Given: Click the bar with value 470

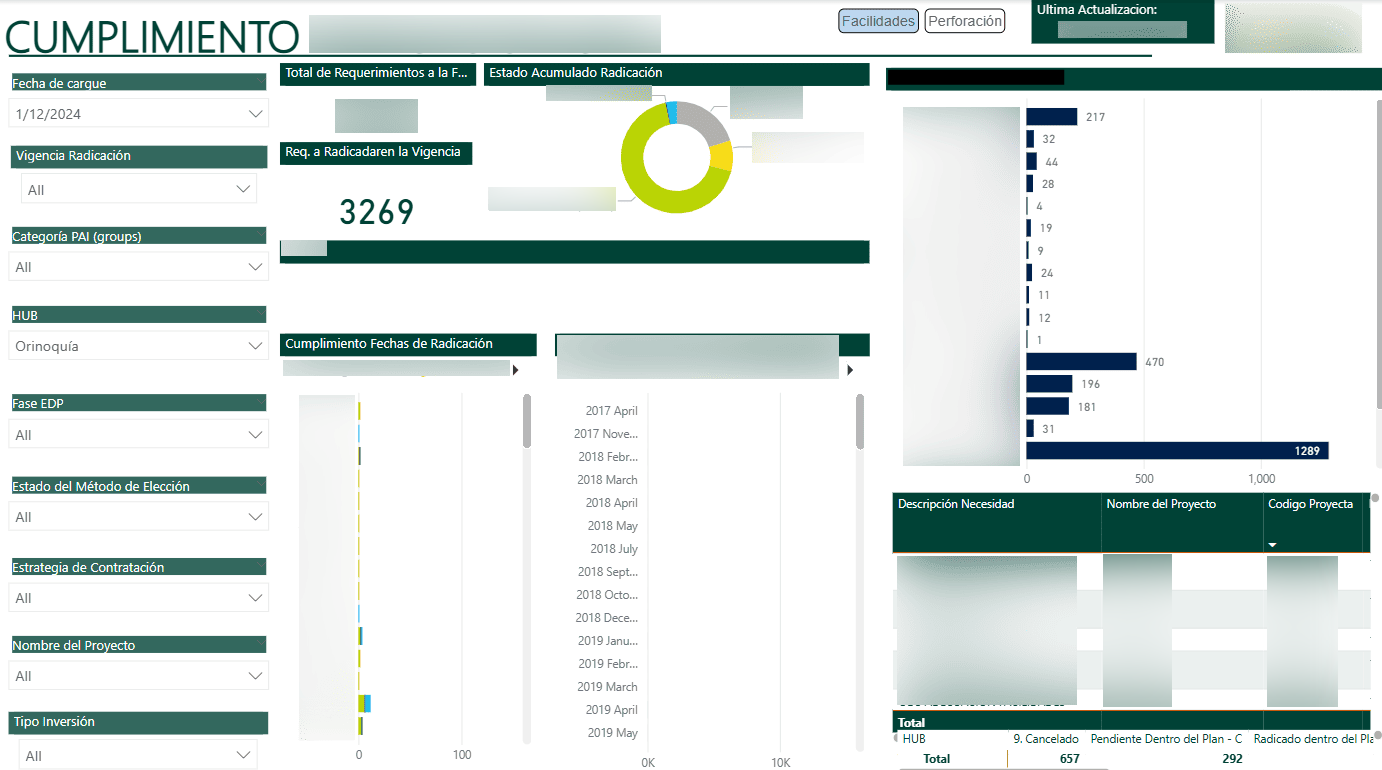Looking at the screenshot, I should (x=1081, y=362).
